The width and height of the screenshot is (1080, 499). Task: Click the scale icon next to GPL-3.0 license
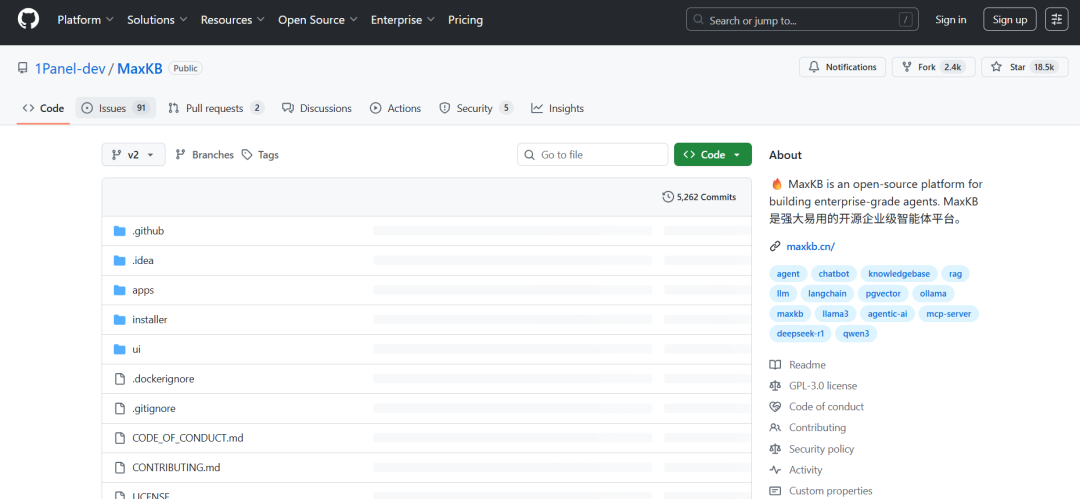[776, 386]
